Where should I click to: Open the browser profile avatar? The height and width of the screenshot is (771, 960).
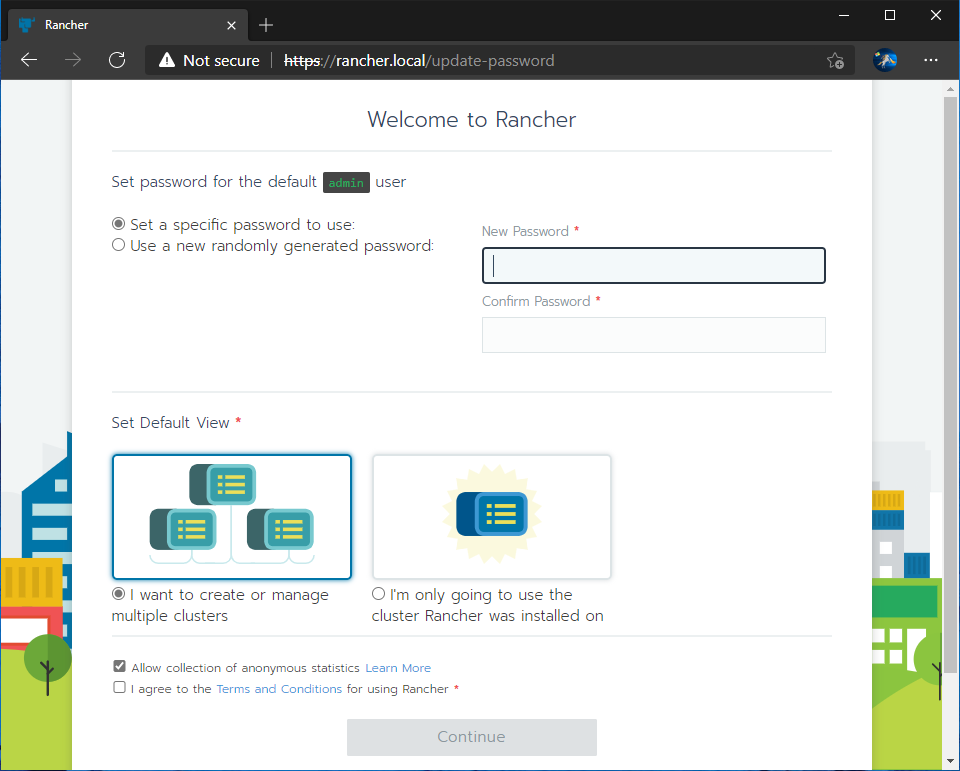point(885,60)
